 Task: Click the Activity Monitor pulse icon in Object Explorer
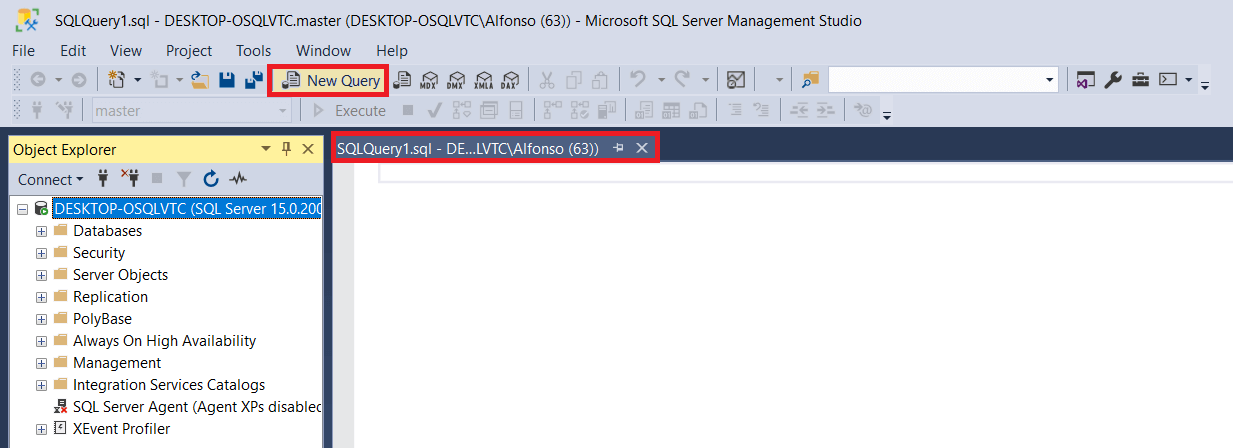(238, 179)
